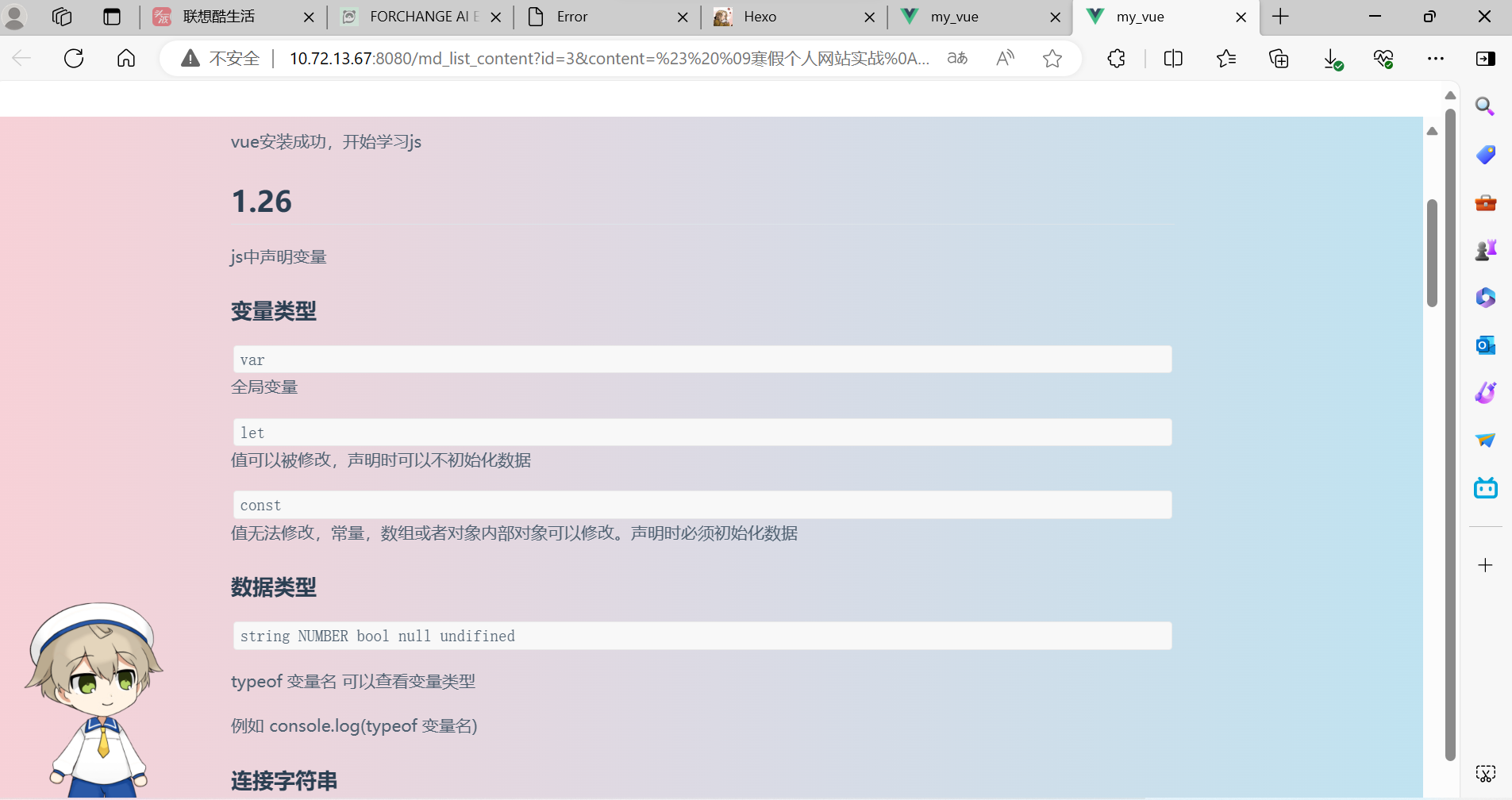This screenshot has width=1512, height=800.
Task: Open Bilibili from the sidebar
Action: pyautogui.click(x=1485, y=488)
